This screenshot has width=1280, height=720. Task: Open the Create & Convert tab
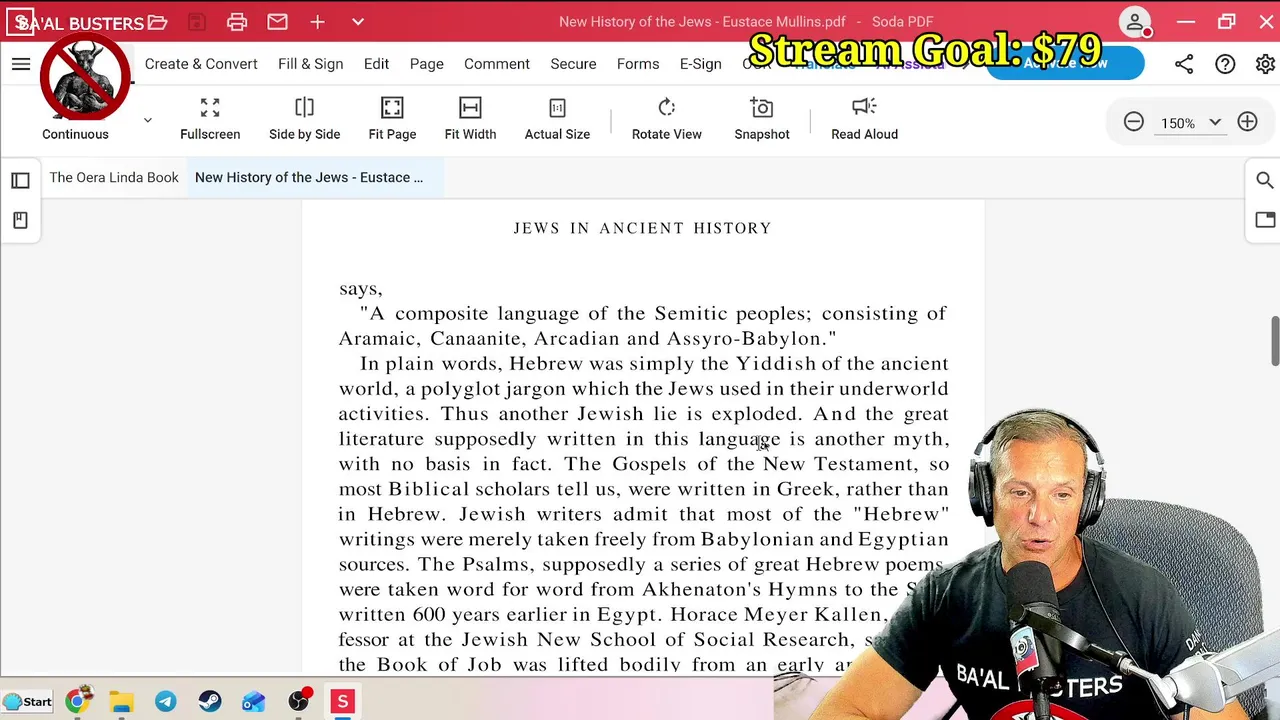tap(201, 64)
